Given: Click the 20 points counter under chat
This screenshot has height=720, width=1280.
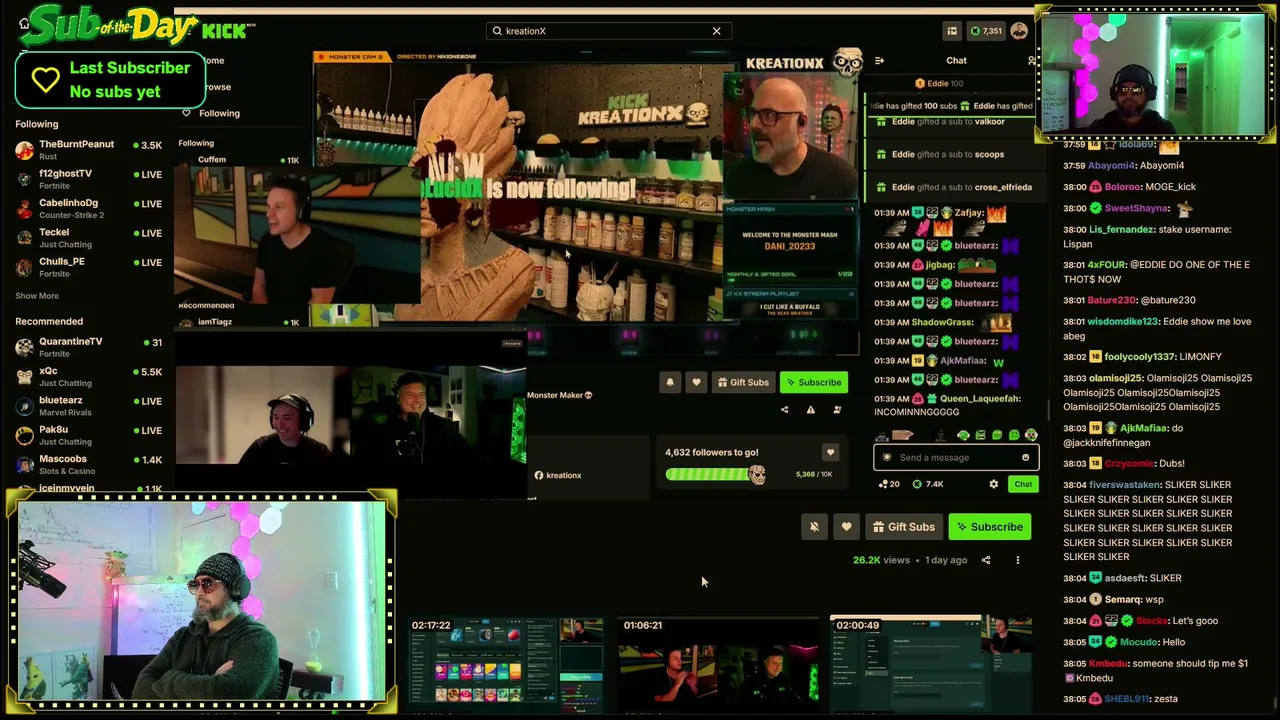Looking at the screenshot, I should [889, 484].
